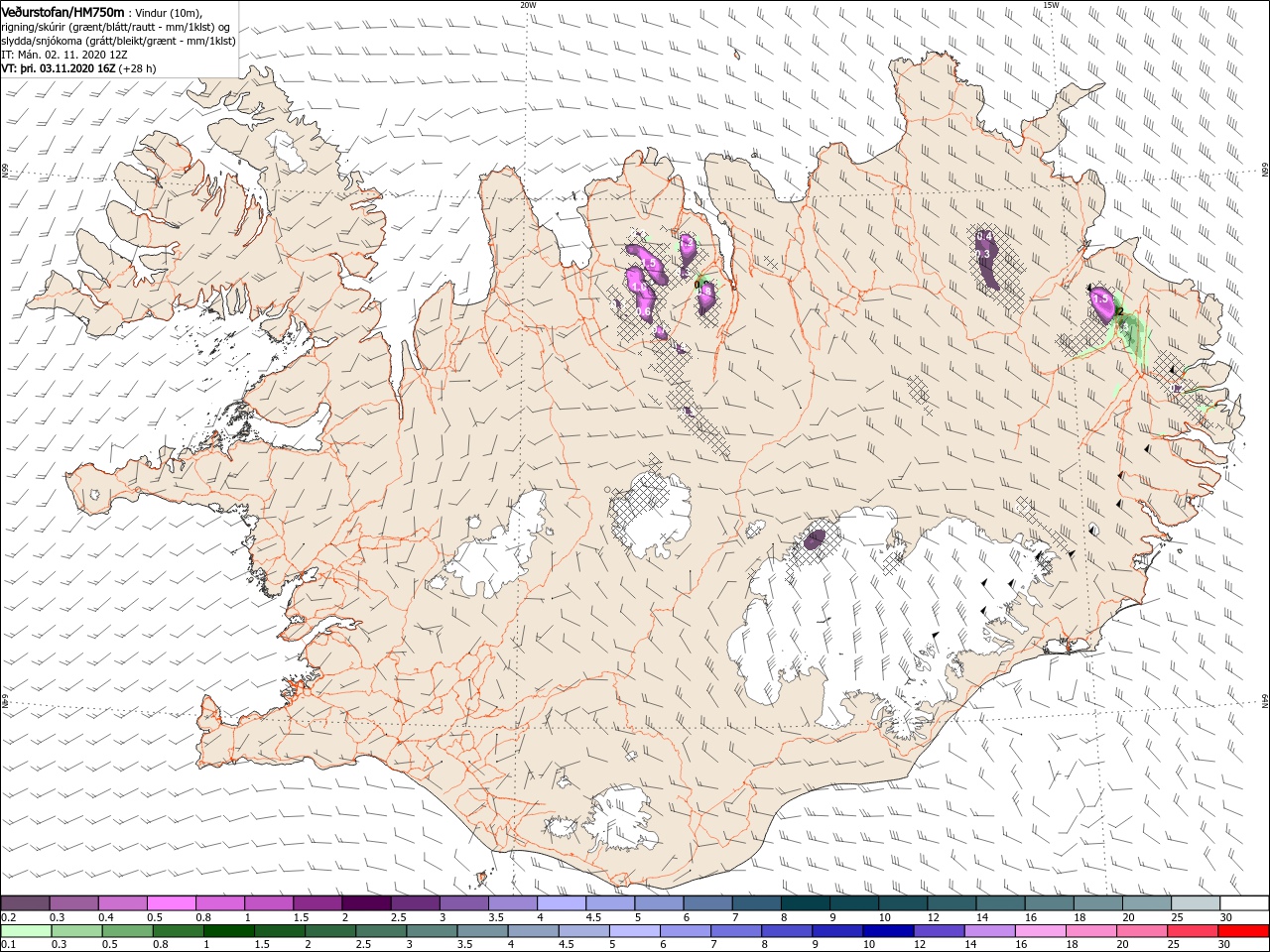Choose the upper legend swatch between 6 and 7

[x=707, y=903]
